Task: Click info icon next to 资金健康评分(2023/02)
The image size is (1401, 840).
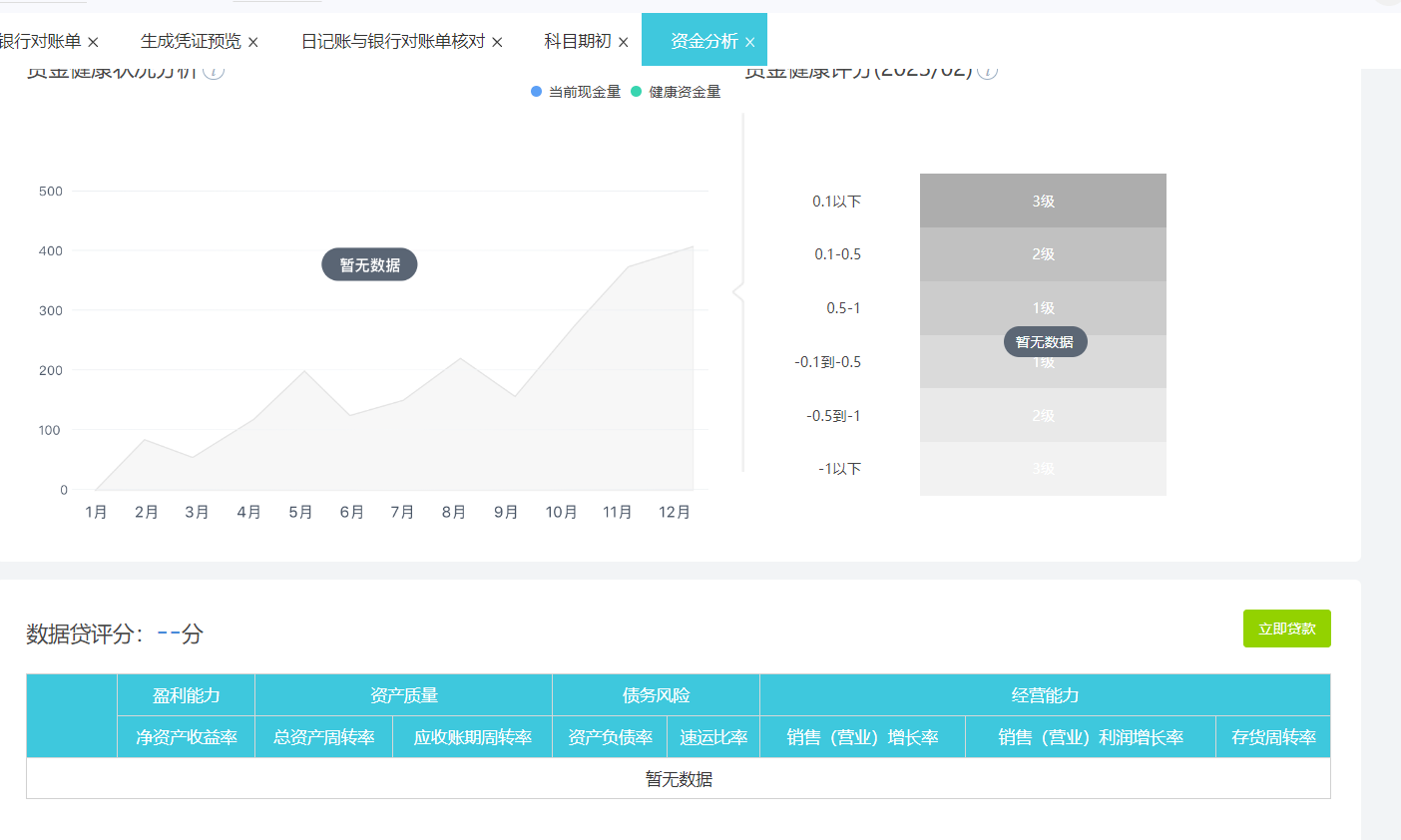Action: pos(988,71)
